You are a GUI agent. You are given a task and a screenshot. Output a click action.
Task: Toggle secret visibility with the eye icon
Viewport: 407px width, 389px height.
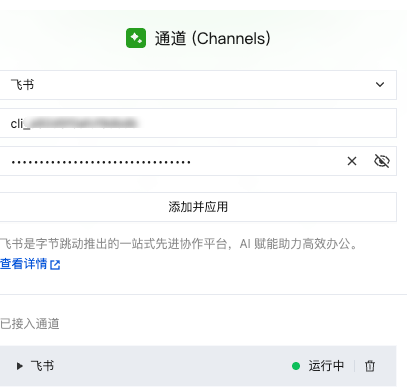pos(382,161)
